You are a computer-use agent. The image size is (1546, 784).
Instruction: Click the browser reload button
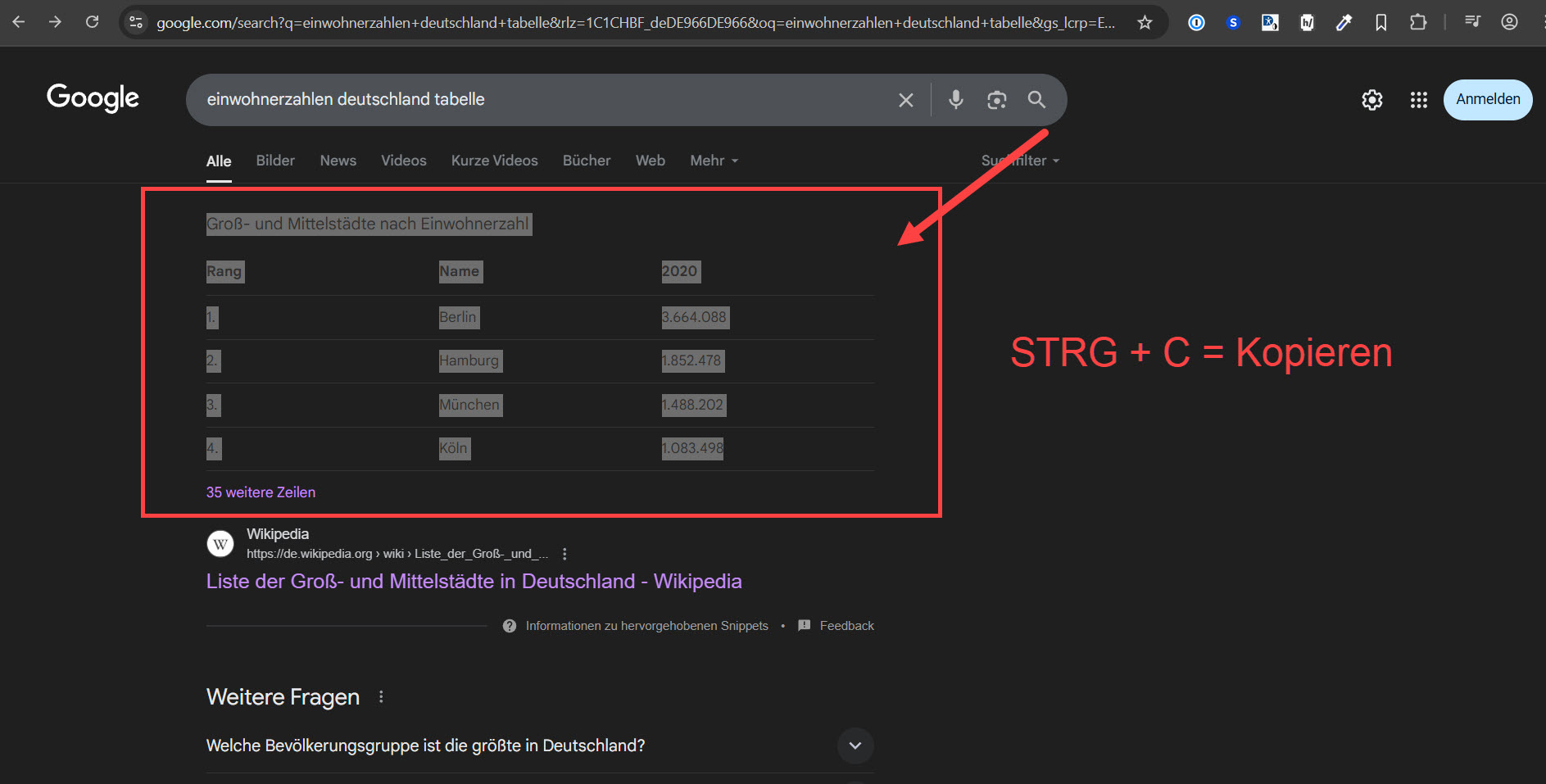[93, 22]
